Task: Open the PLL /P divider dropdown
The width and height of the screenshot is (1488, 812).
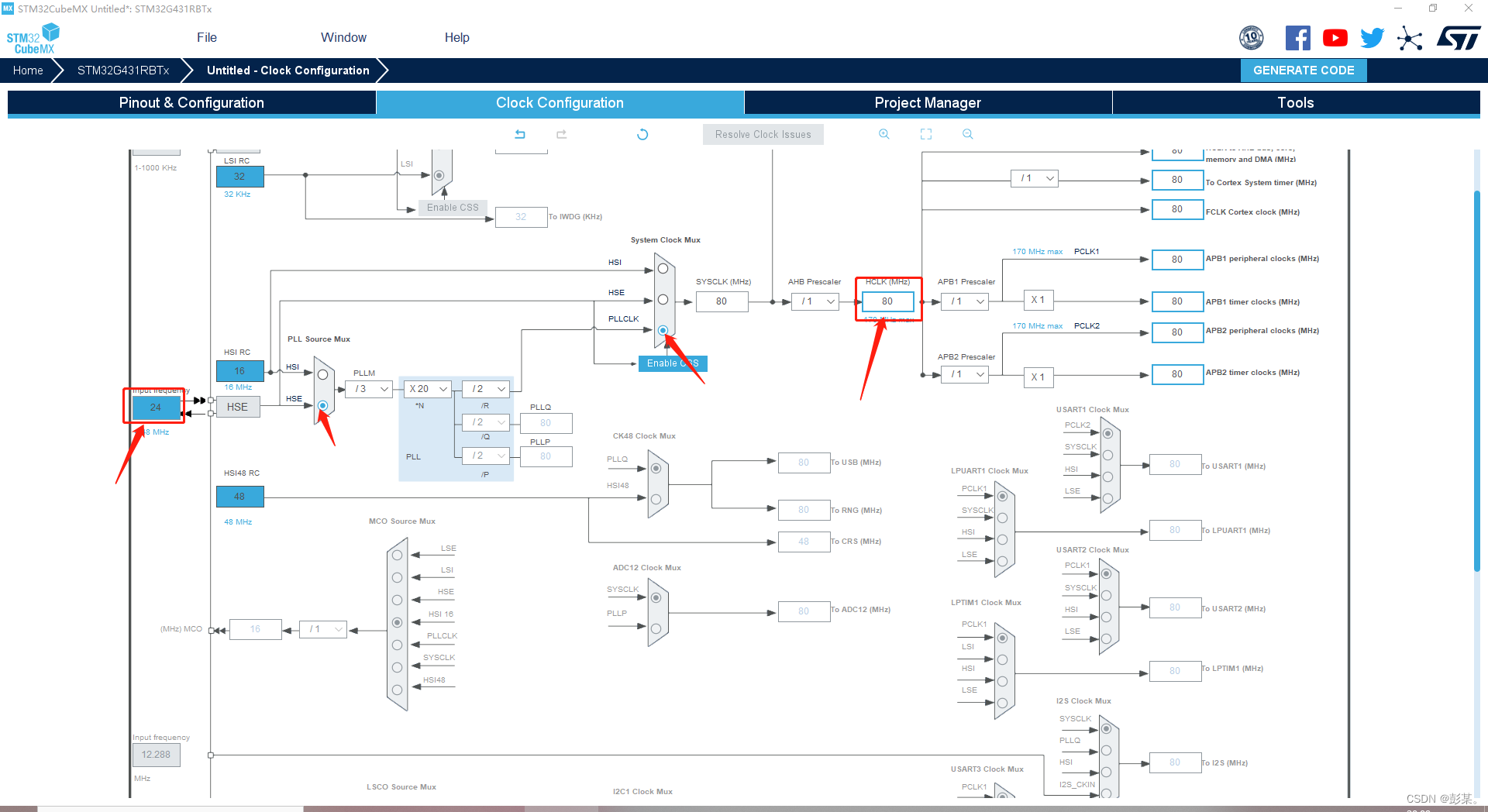Action: 486,456
